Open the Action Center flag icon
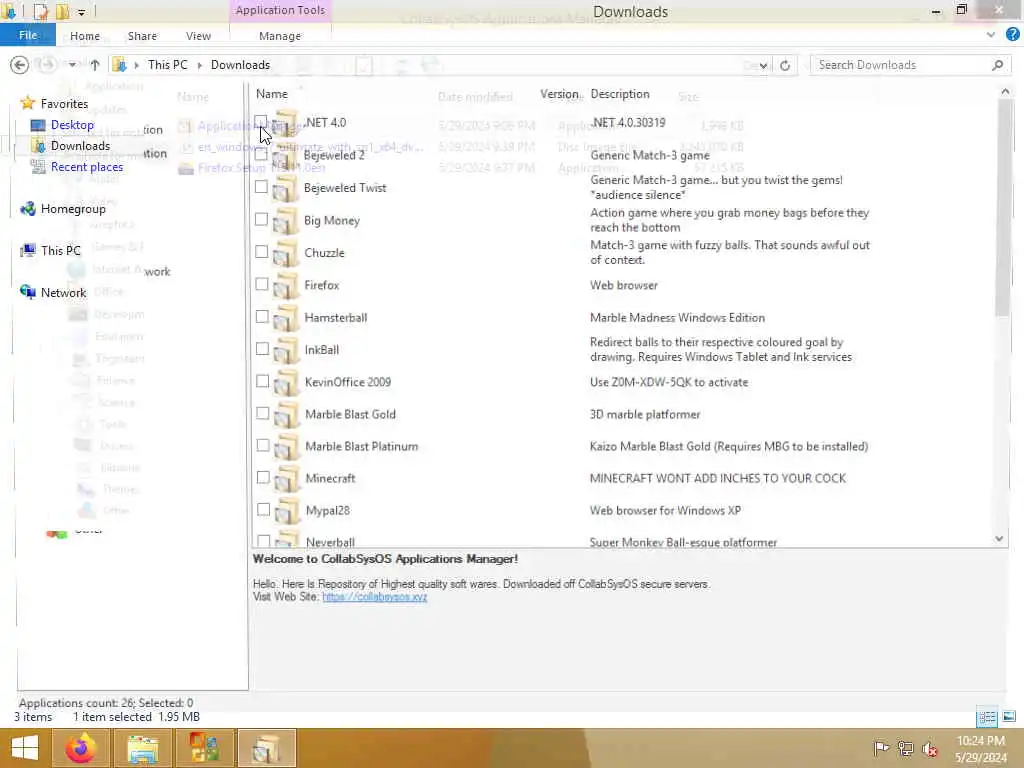 click(881, 748)
